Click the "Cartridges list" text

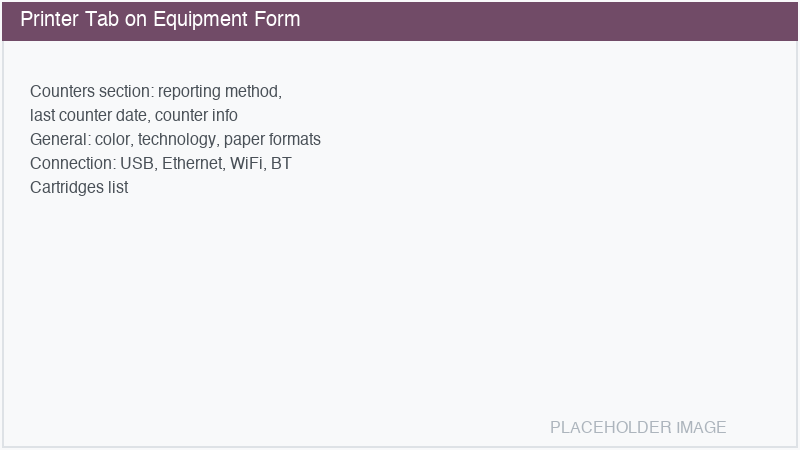(79, 187)
